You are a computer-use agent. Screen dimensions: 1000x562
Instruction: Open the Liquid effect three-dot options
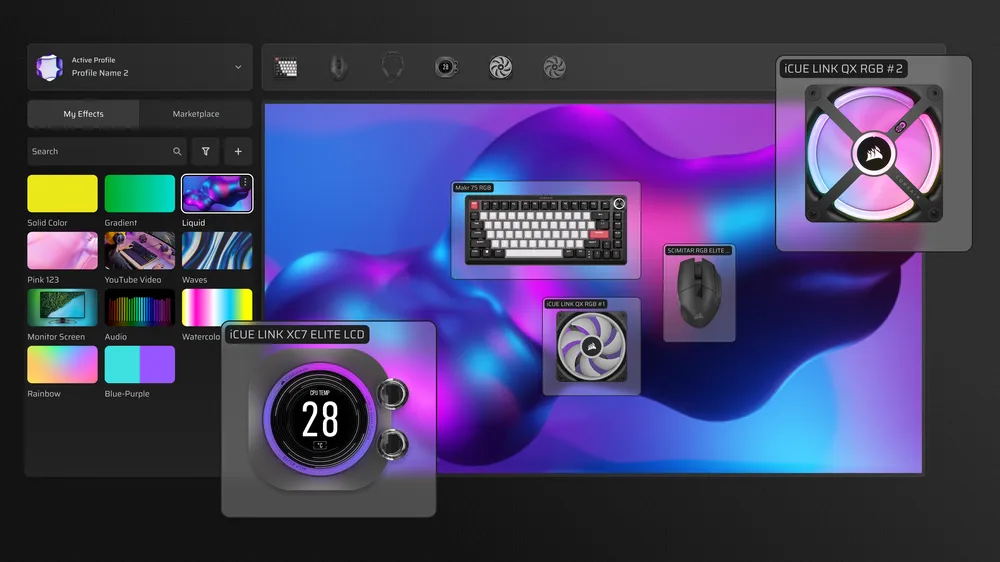coord(245,182)
